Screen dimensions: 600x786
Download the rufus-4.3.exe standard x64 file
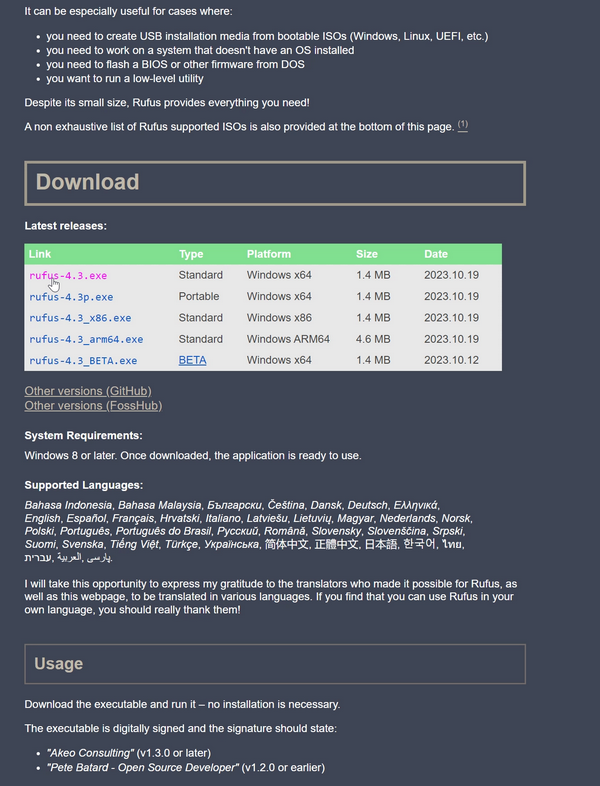[68, 275]
